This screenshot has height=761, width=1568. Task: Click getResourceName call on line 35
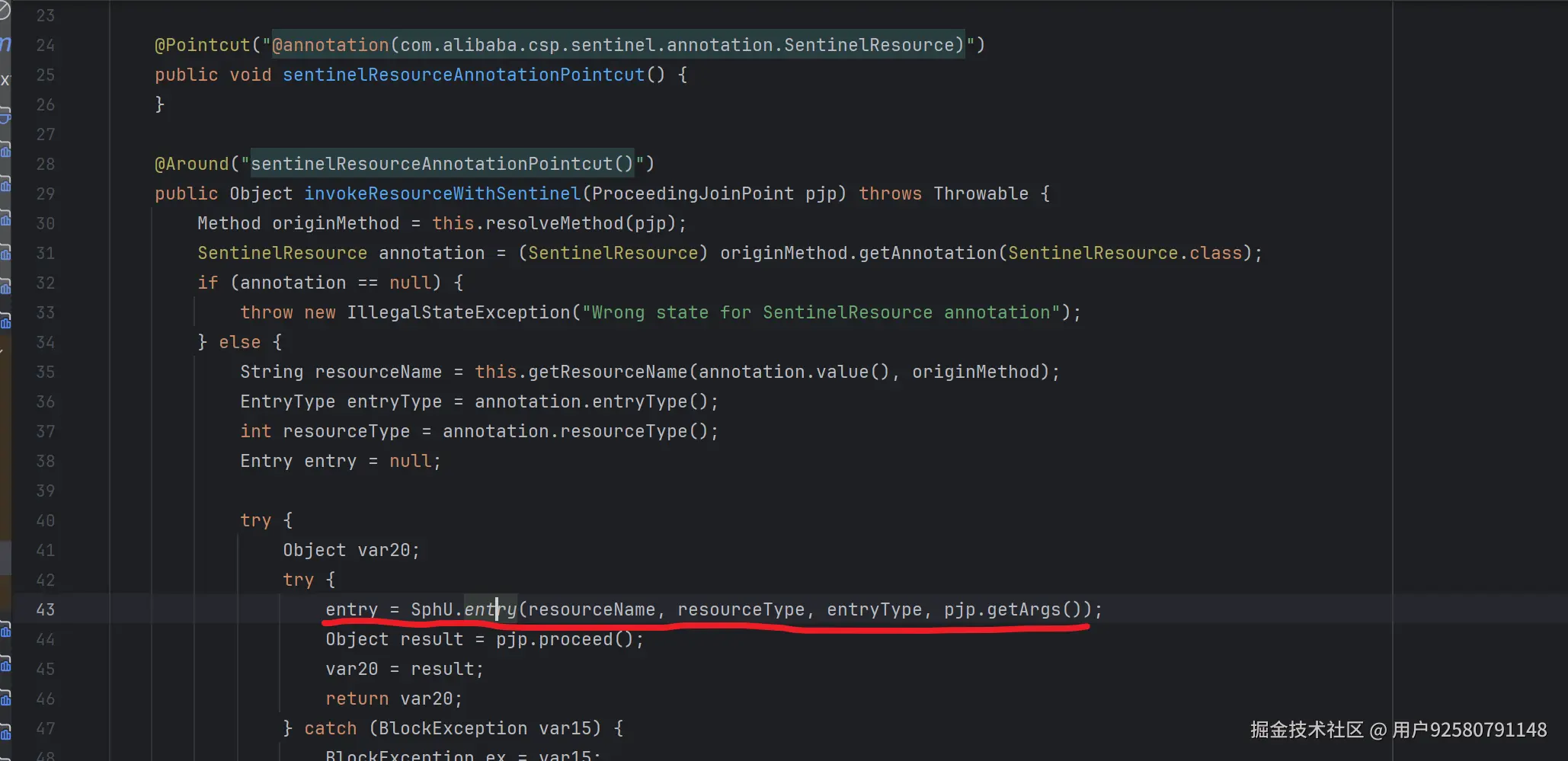coord(608,372)
